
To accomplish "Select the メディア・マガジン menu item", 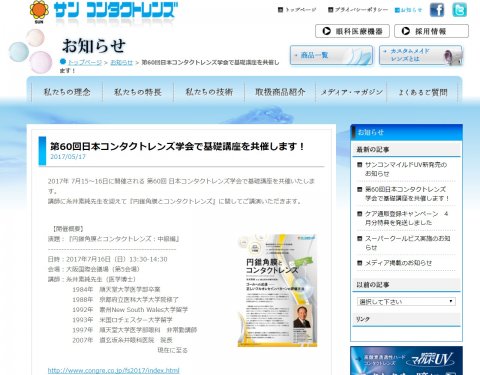I will pos(351,92).
